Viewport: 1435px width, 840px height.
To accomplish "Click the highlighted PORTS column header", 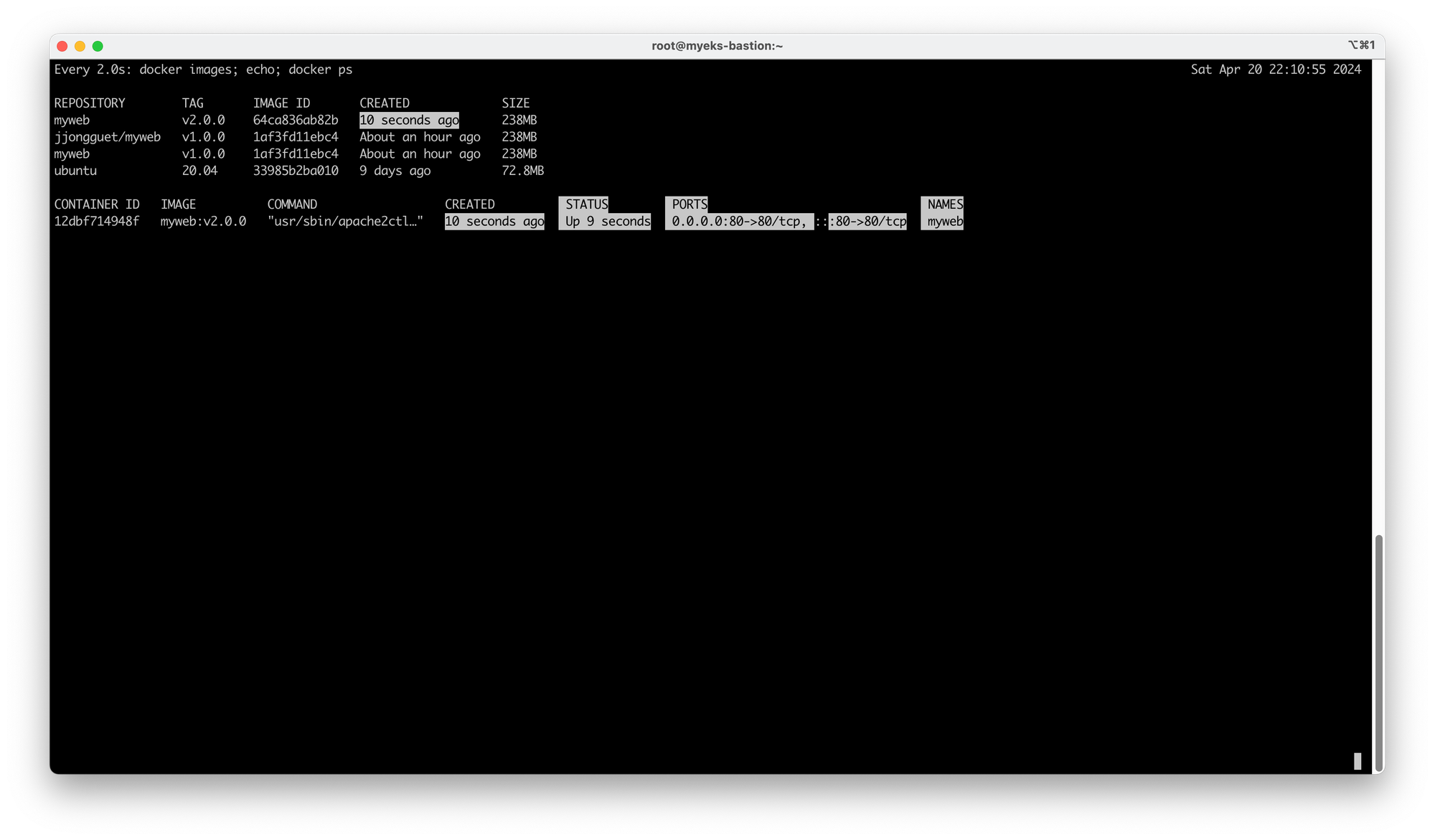I will coord(689,204).
